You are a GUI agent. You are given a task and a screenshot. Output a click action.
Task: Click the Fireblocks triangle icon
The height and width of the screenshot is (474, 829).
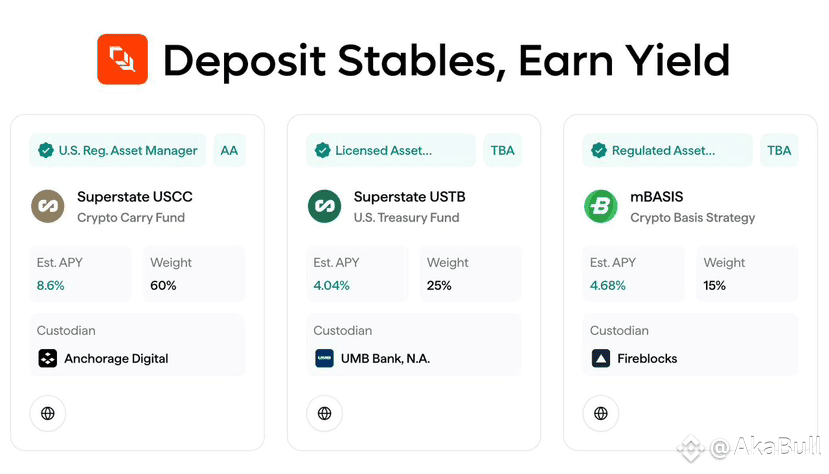tap(601, 358)
